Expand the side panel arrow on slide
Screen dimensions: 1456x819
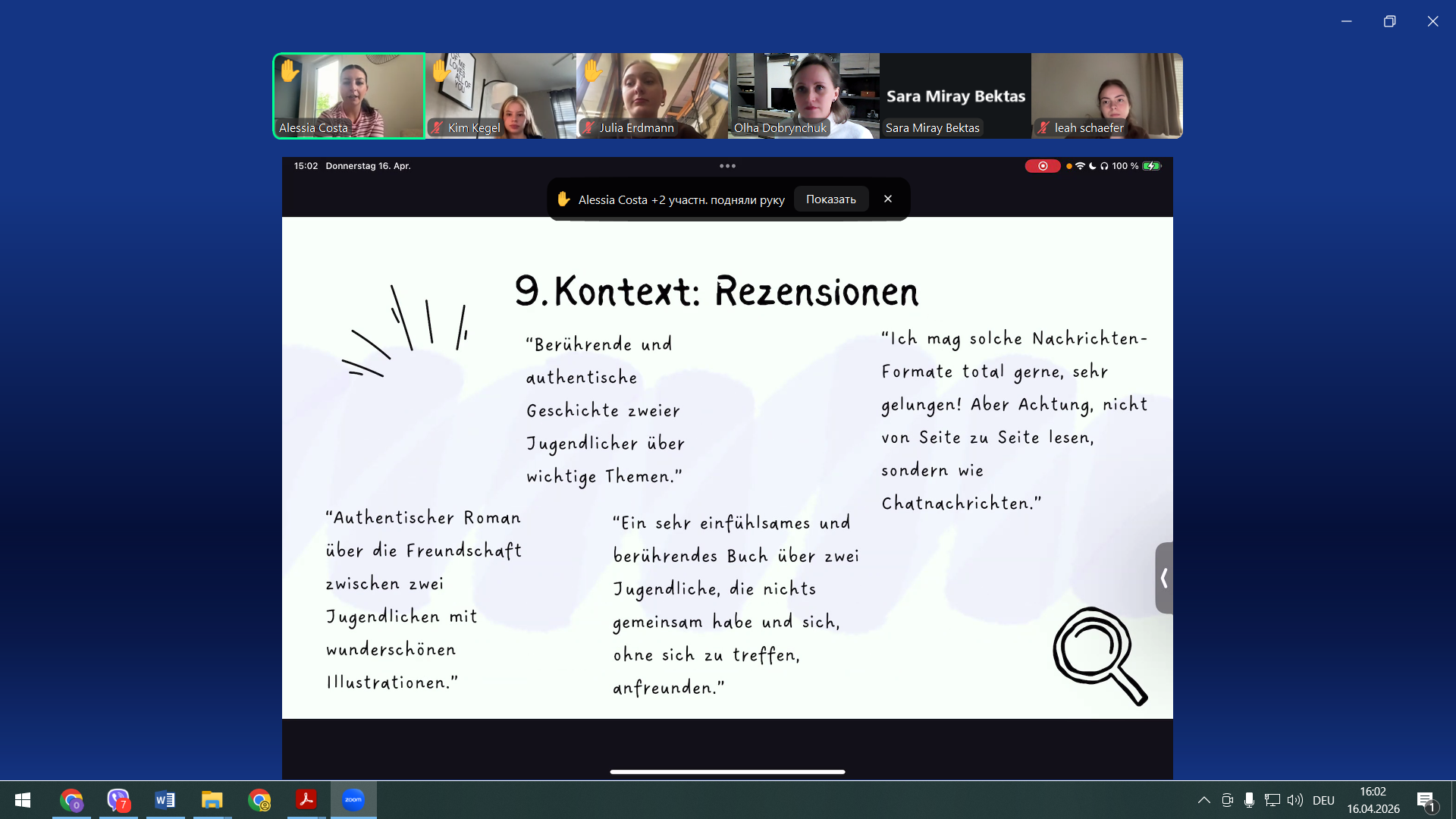pos(1163,578)
